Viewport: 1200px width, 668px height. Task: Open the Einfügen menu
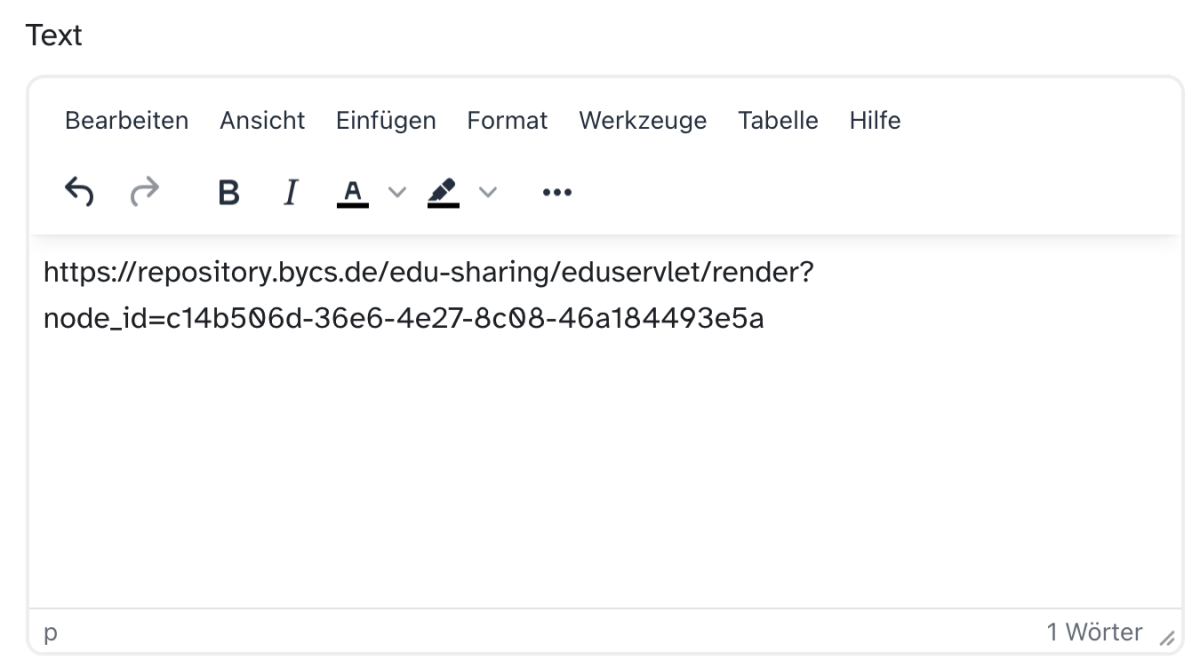(386, 121)
